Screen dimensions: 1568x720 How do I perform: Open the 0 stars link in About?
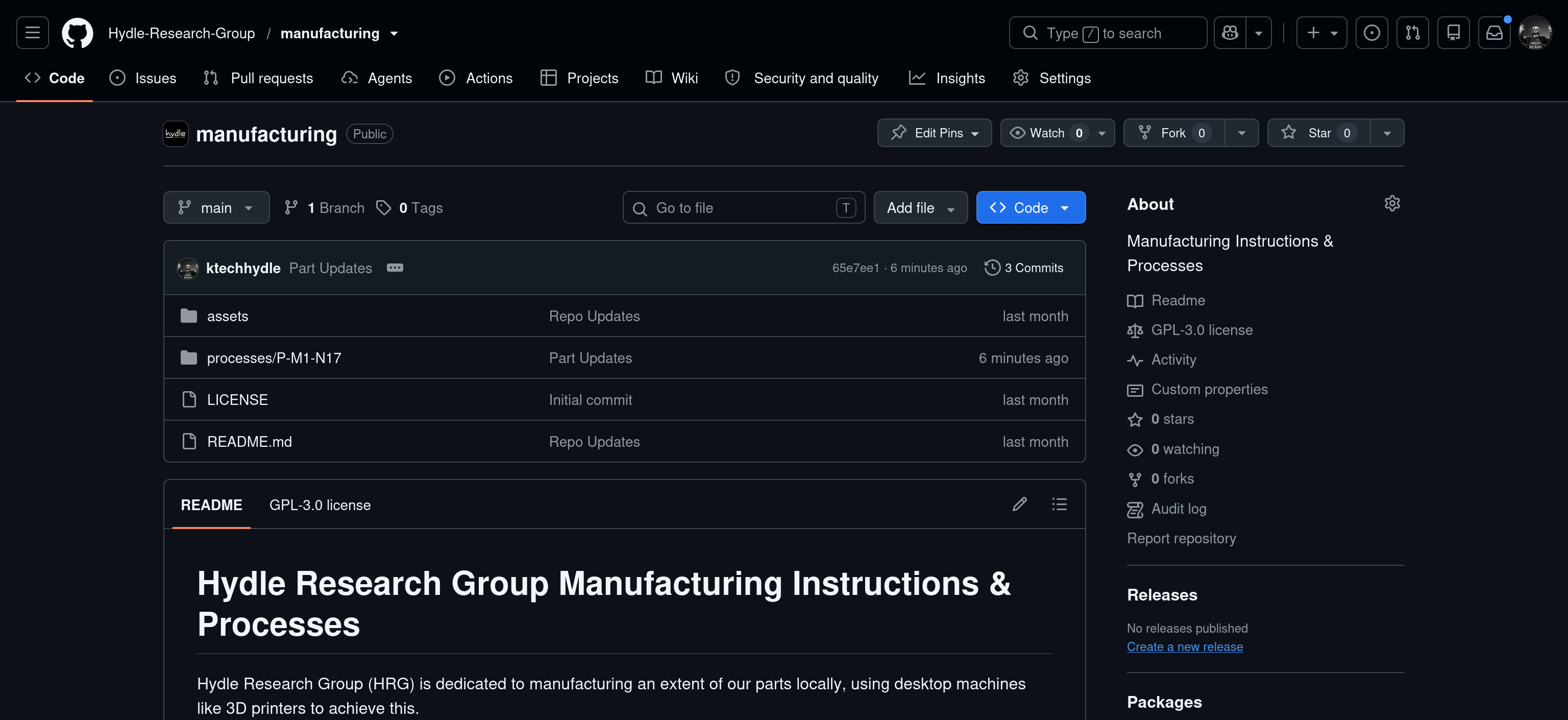1160,419
